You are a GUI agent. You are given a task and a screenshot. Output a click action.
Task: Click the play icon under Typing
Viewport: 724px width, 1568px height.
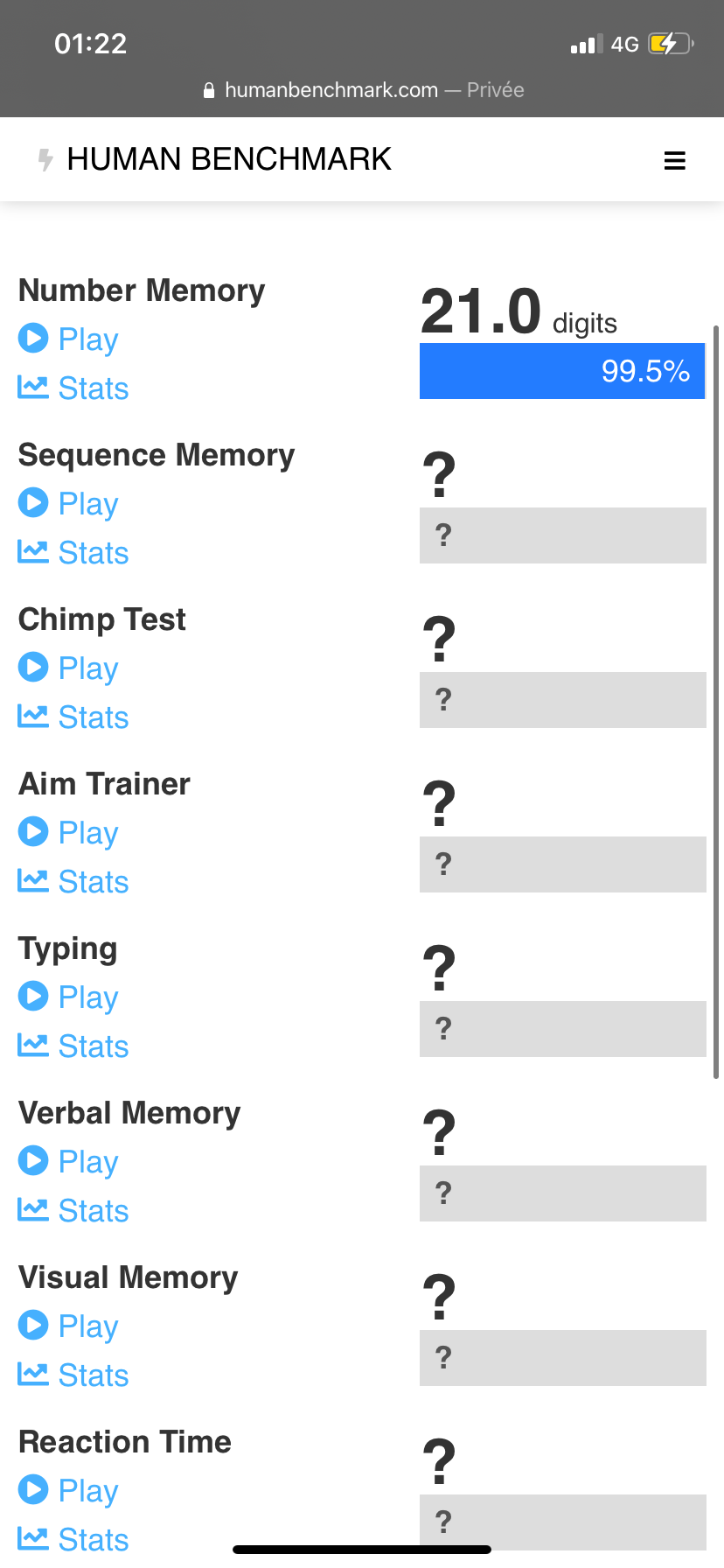pos(33,996)
